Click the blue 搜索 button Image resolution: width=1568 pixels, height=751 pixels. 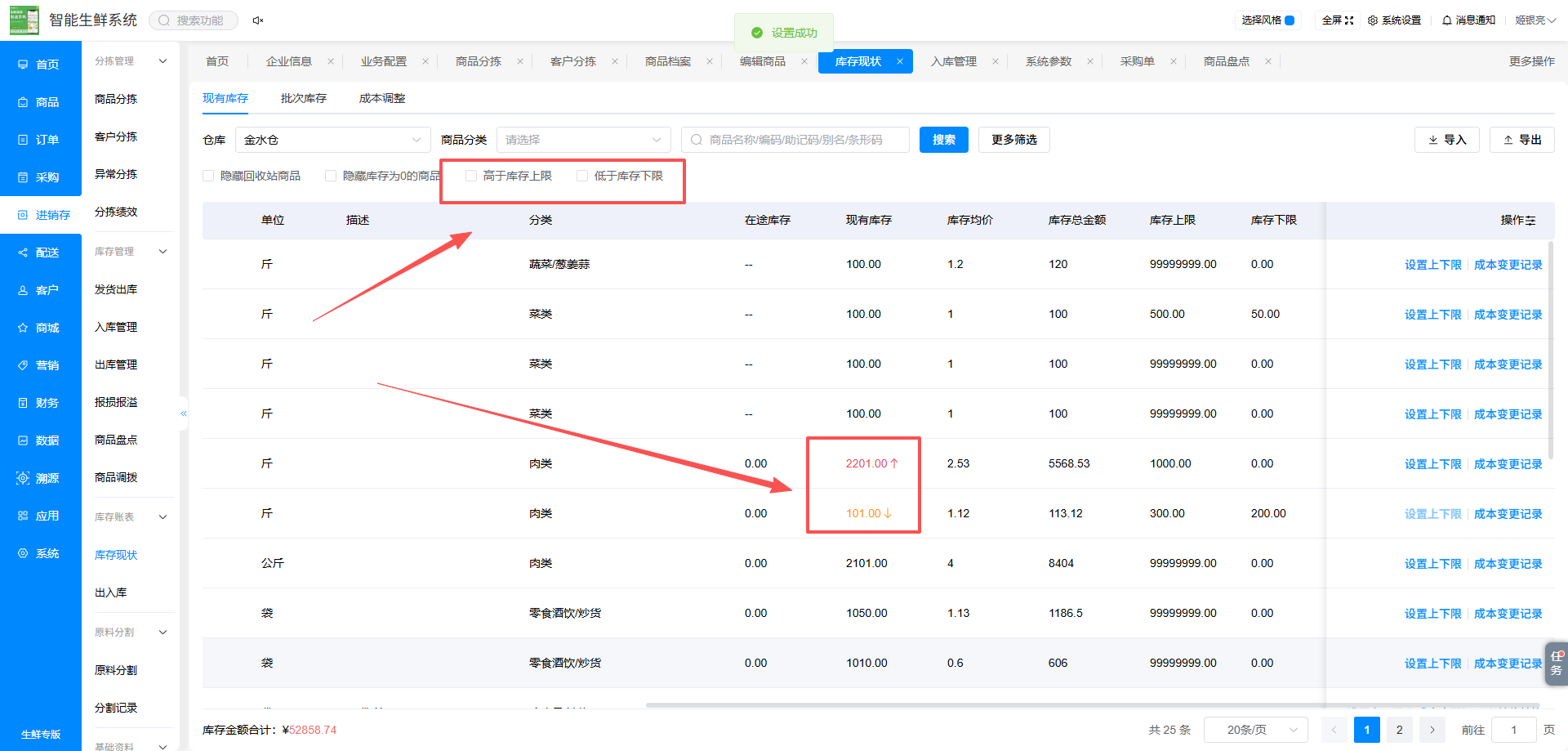tap(944, 140)
